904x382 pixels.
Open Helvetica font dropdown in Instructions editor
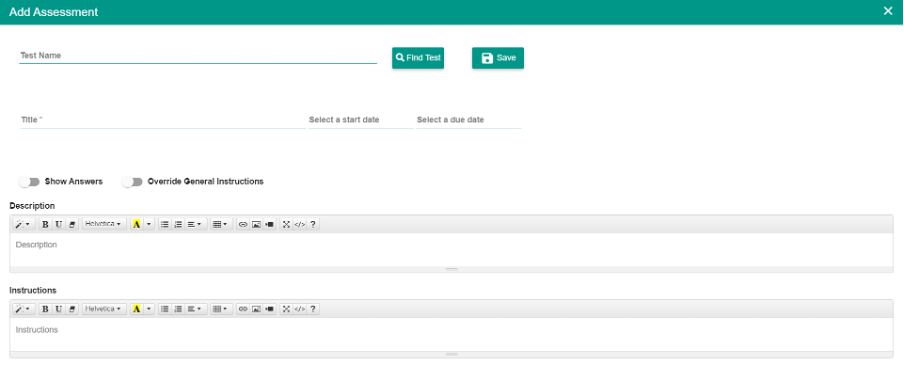(x=104, y=309)
